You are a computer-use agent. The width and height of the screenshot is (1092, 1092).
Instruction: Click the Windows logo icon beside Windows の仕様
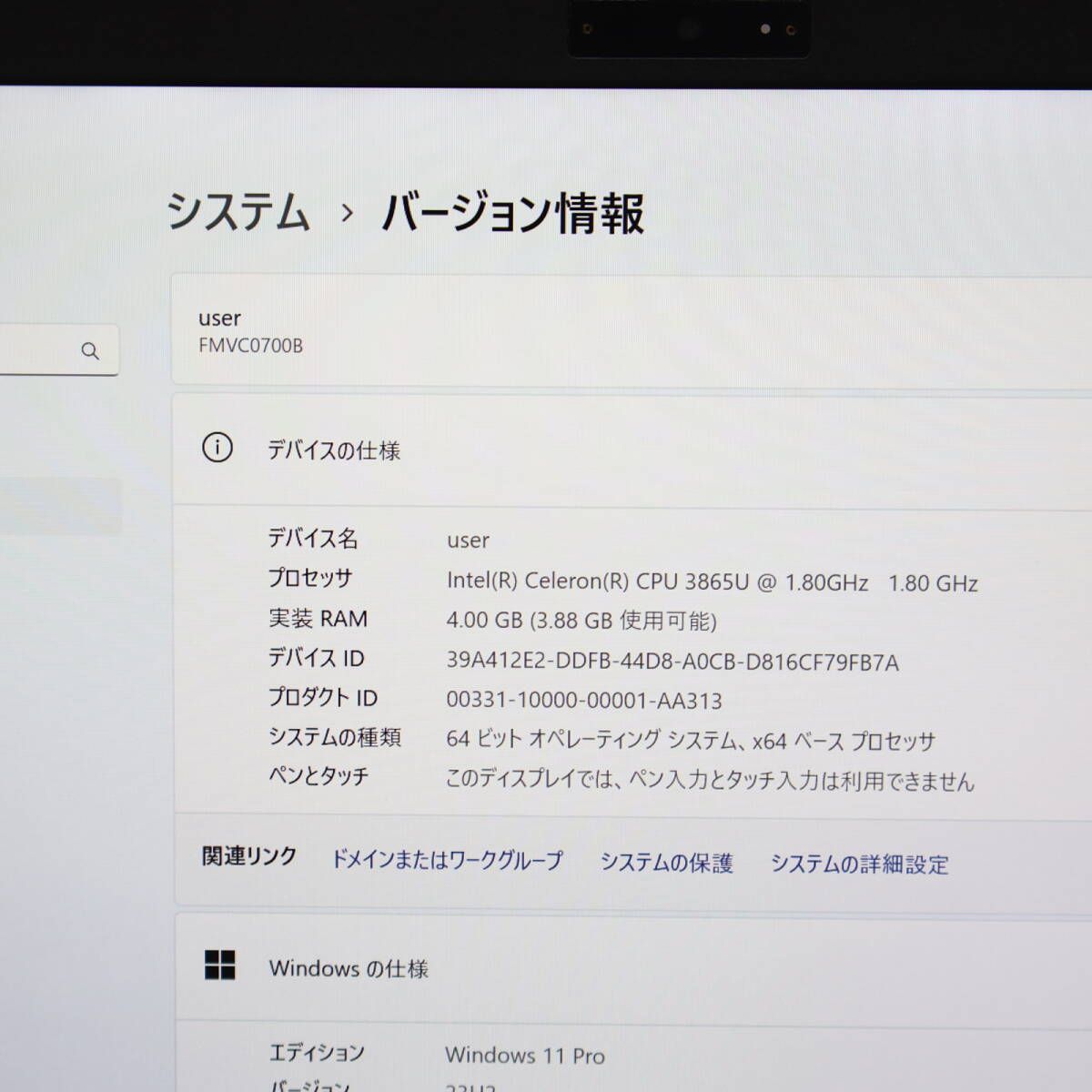tap(220, 966)
